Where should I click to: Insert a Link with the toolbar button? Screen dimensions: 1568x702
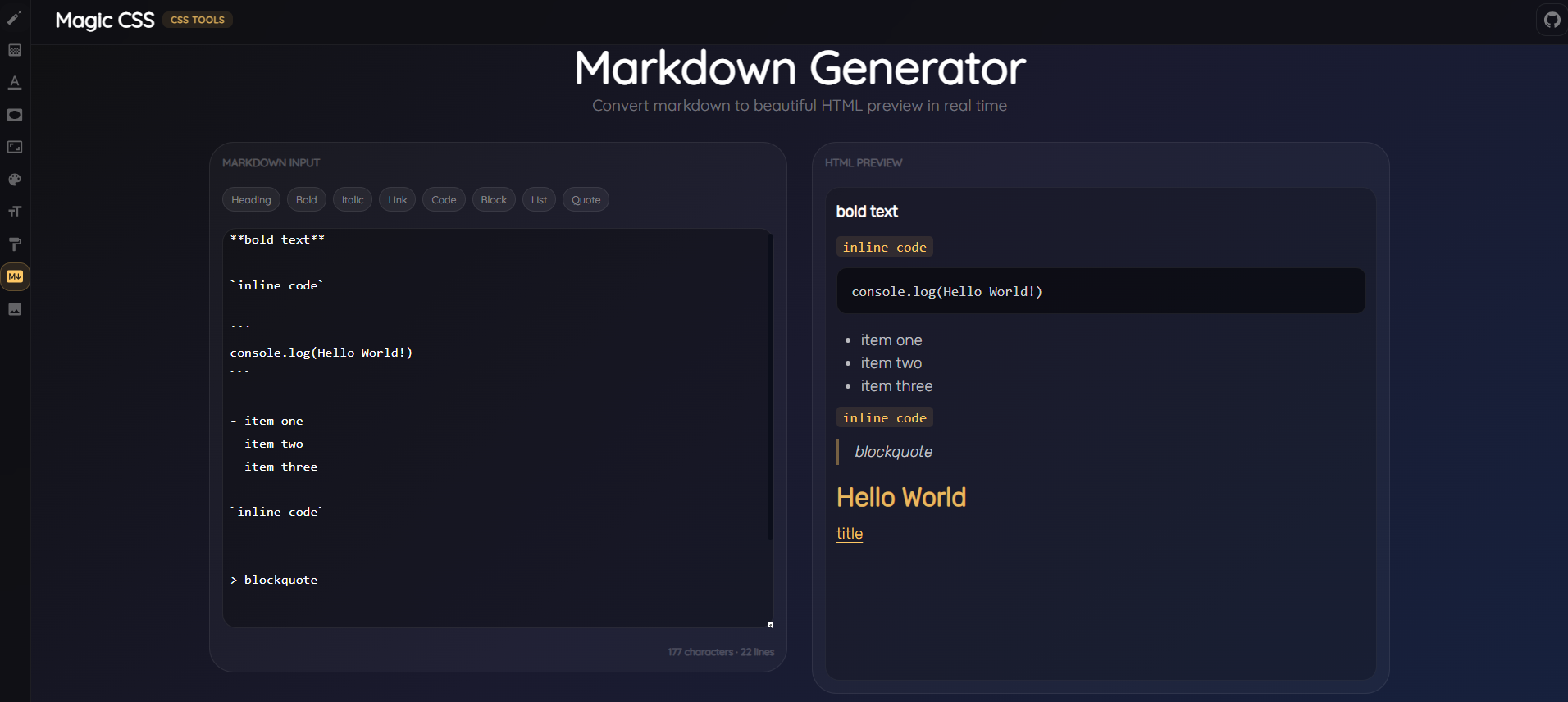[x=398, y=200]
